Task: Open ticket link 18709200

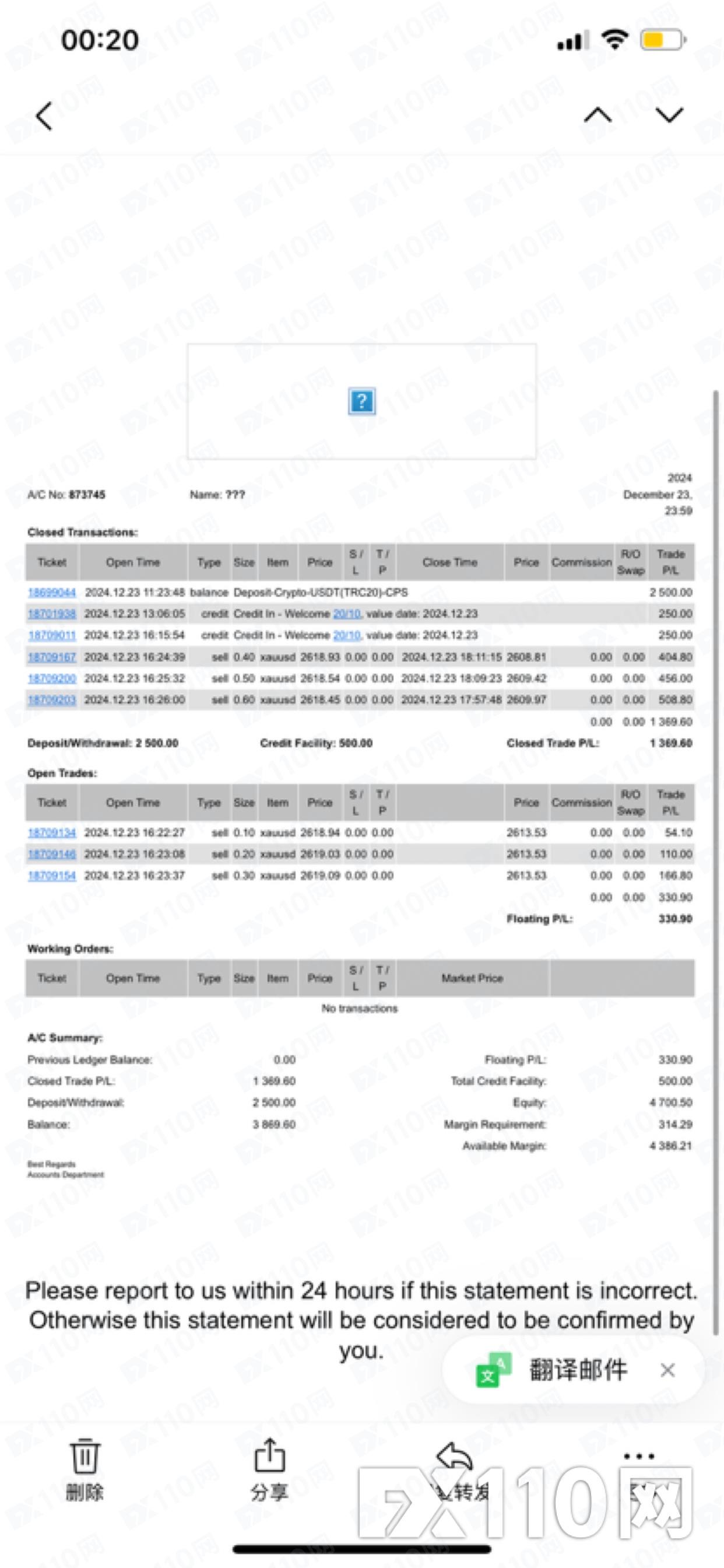Action: point(52,678)
